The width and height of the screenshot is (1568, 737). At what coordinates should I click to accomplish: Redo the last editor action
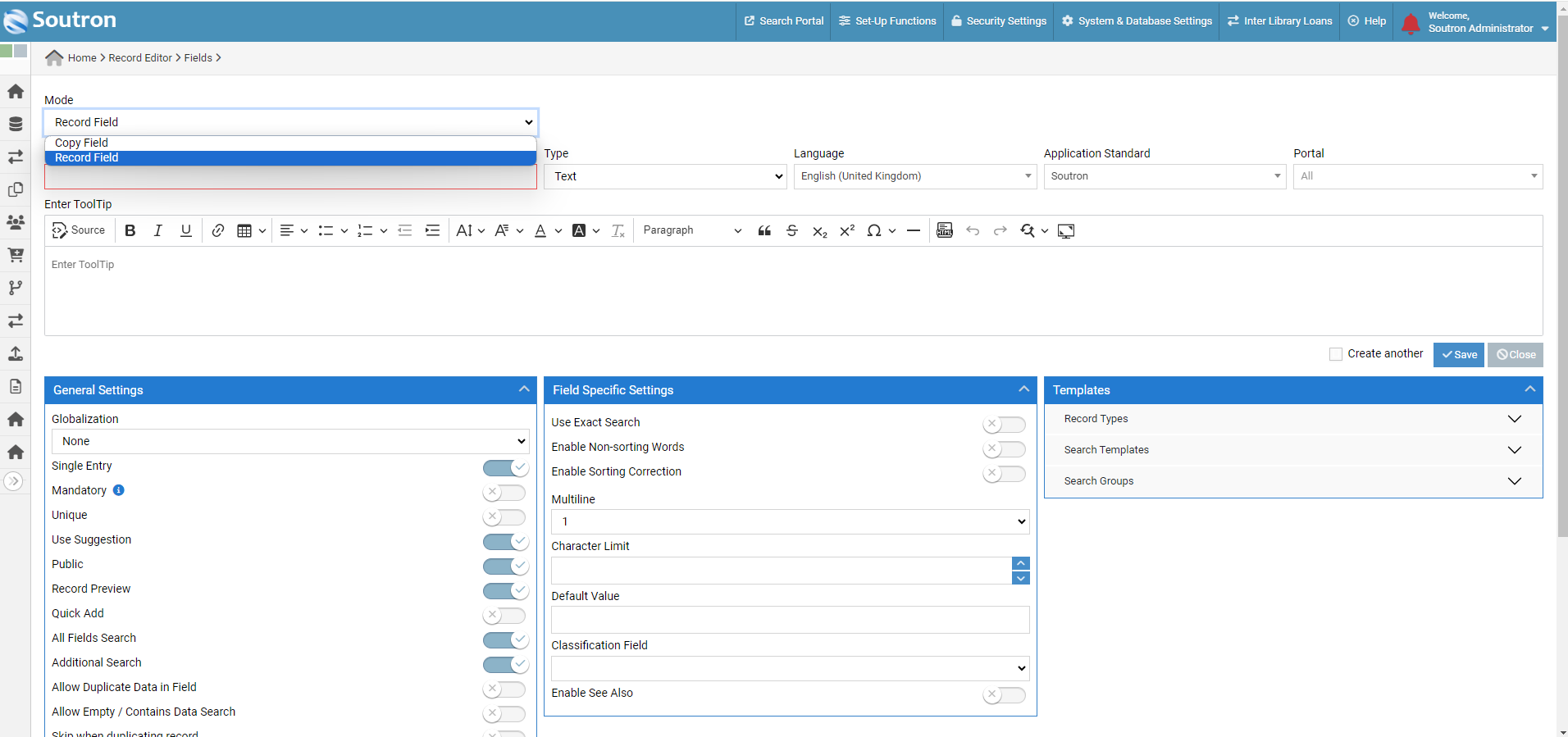(x=1000, y=230)
